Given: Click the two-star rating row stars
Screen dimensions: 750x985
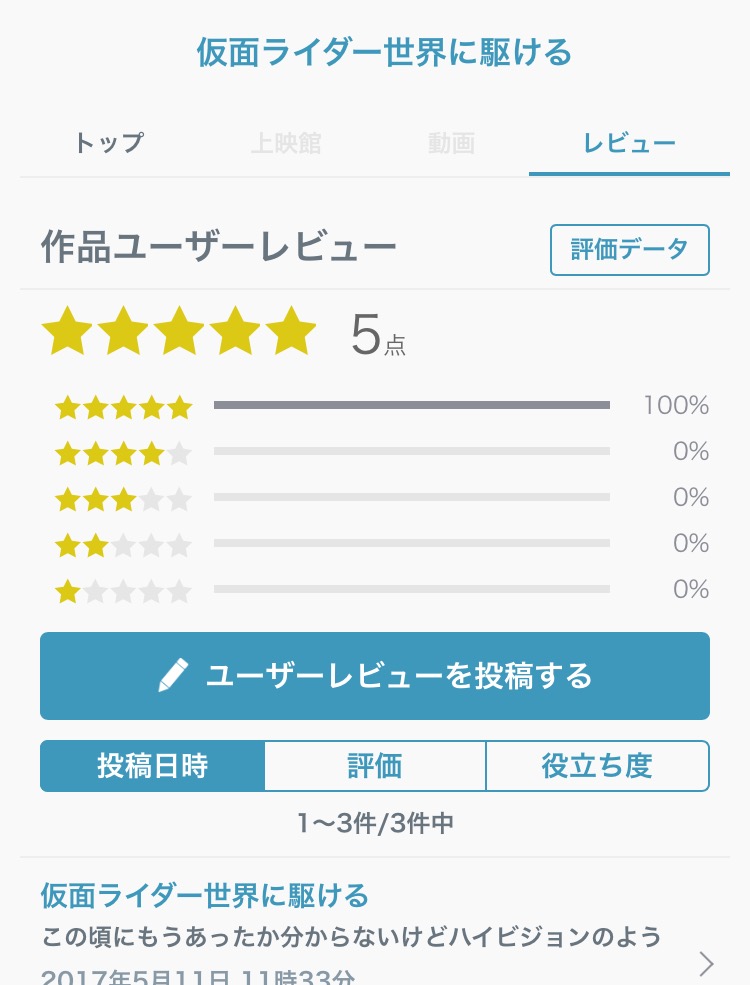Looking at the screenshot, I should (x=123, y=545).
